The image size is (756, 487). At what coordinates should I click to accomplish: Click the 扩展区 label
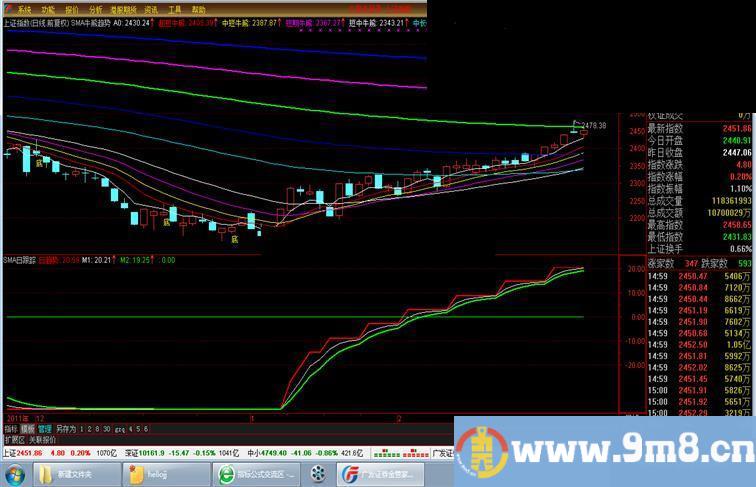tap(12, 438)
